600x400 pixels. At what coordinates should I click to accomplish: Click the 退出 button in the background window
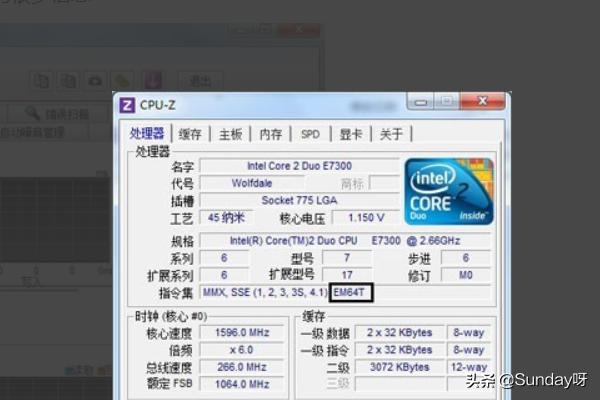tap(200, 81)
